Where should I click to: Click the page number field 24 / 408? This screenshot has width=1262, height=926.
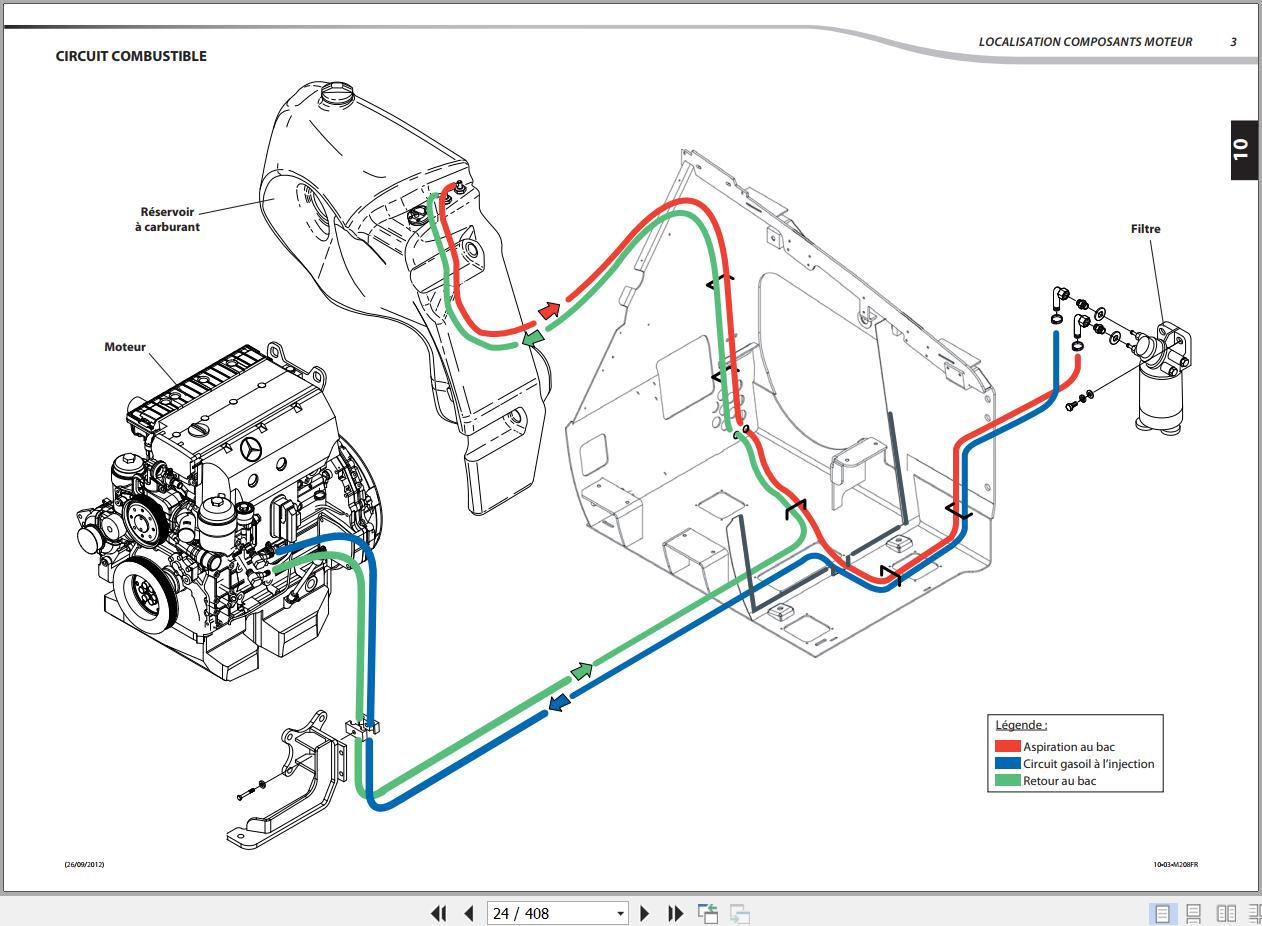[x=549, y=913]
